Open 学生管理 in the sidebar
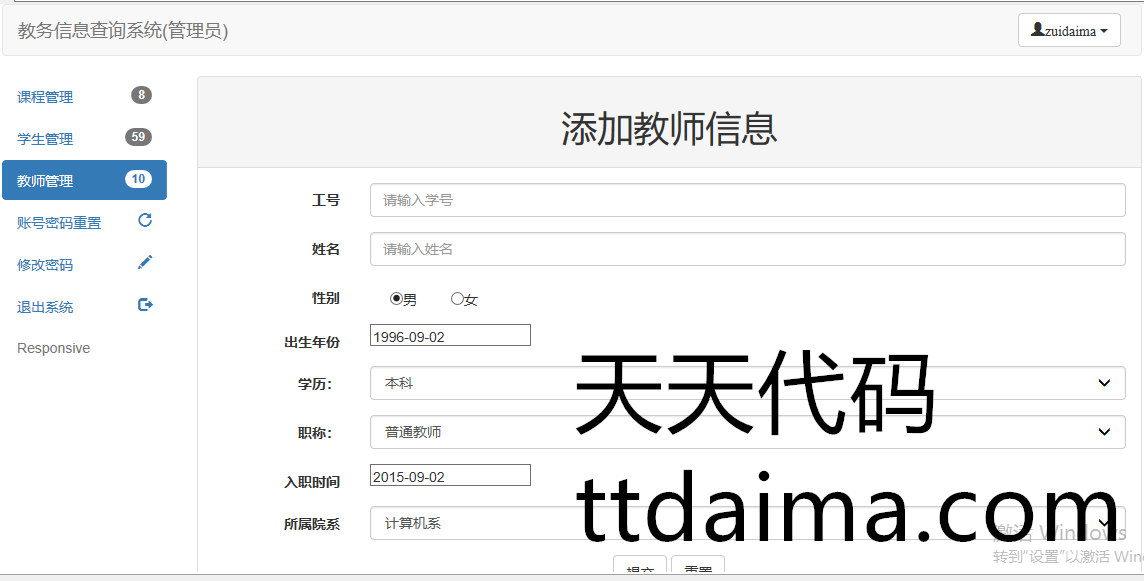The image size is (1144, 581). (45, 139)
